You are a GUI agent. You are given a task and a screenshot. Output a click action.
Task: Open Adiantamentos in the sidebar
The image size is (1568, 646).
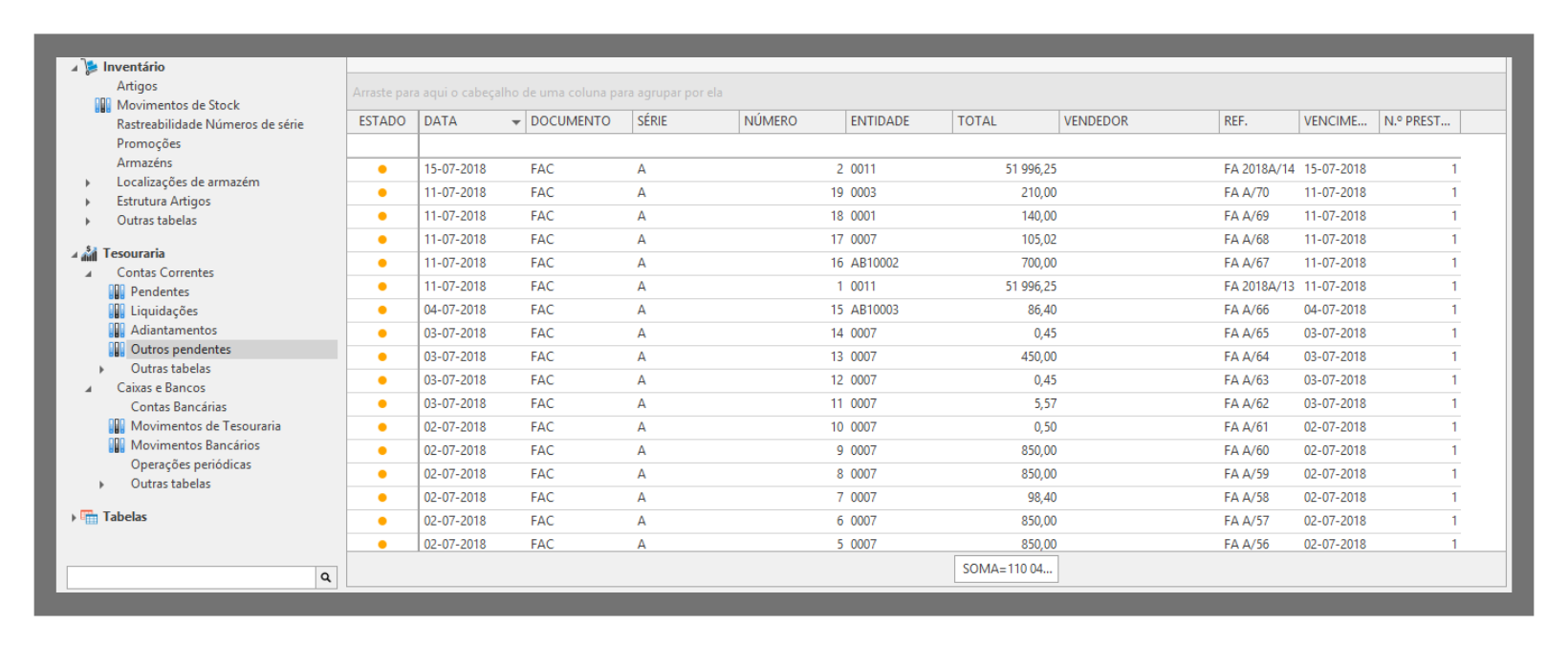pyautogui.click(x=173, y=330)
